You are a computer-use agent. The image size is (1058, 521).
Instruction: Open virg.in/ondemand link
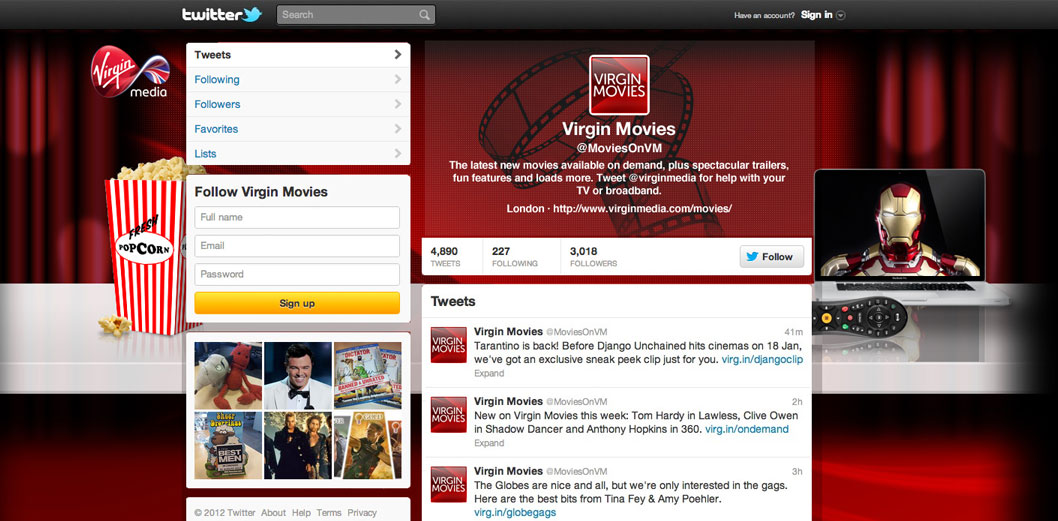(747, 429)
